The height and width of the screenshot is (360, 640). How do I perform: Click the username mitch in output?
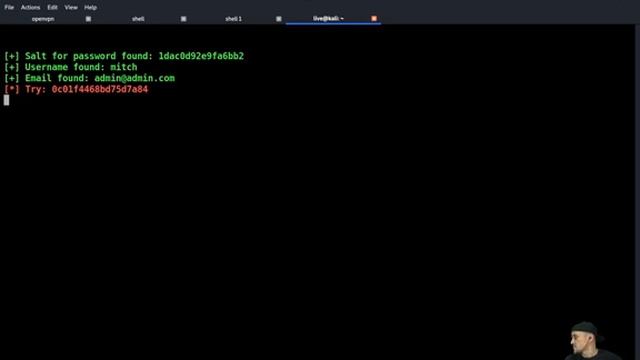124,67
